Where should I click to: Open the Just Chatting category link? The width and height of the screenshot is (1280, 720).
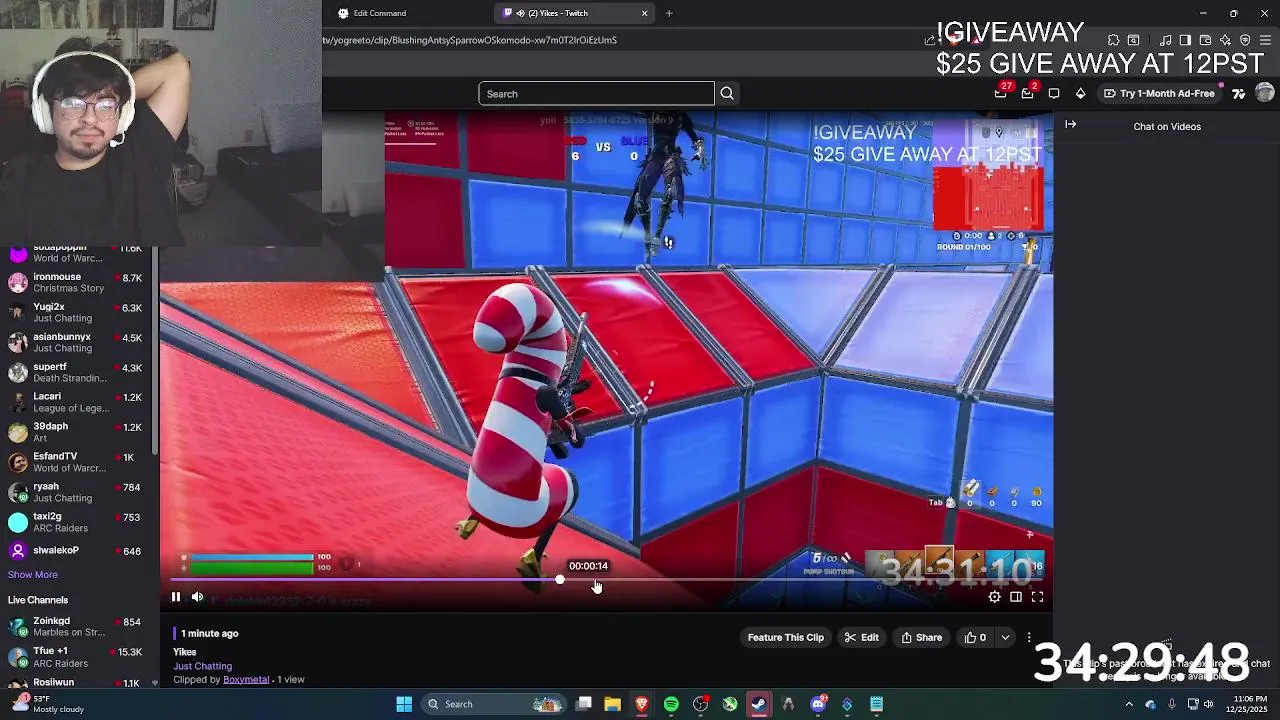pos(202,666)
